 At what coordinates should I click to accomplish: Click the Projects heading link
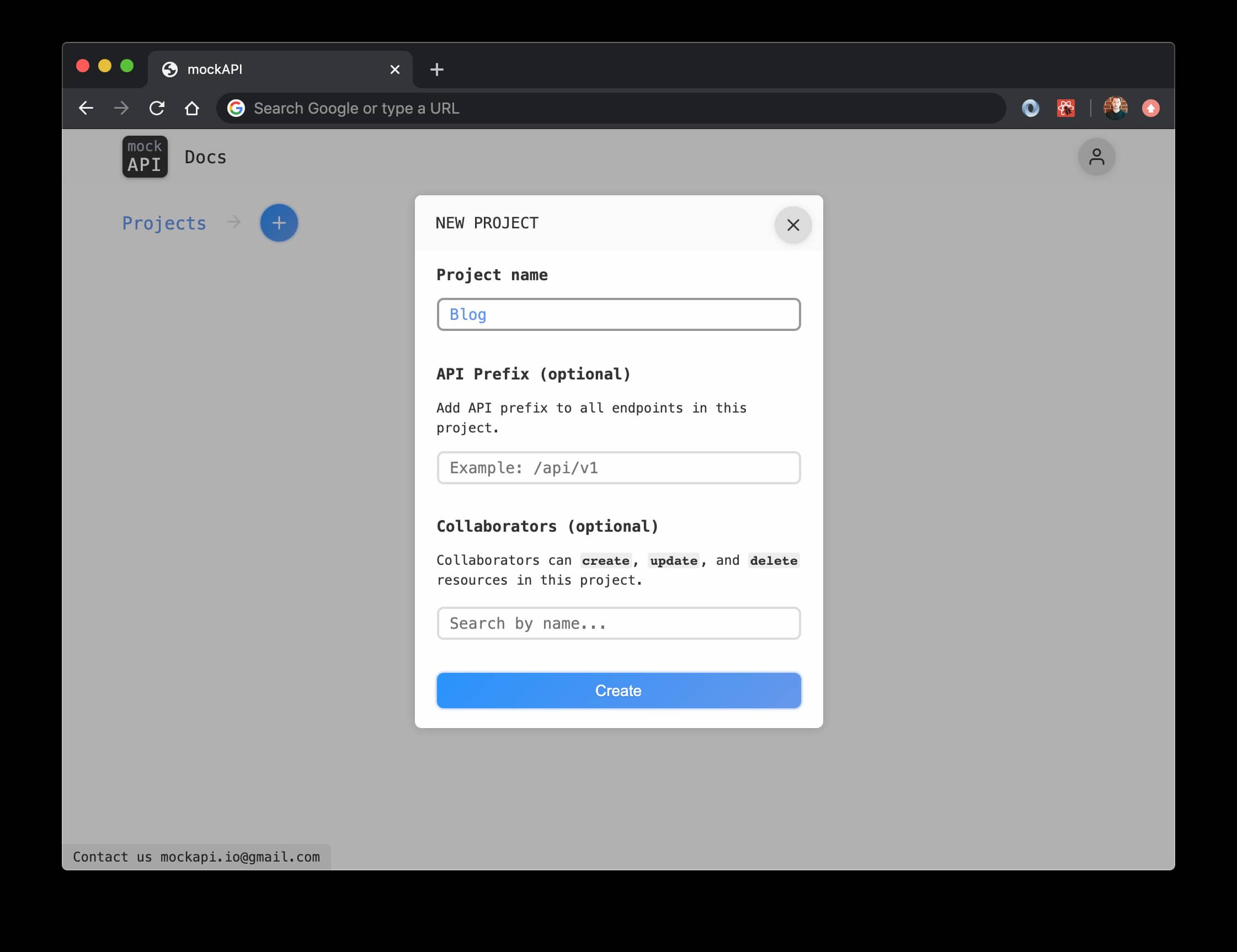(x=164, y=223)
